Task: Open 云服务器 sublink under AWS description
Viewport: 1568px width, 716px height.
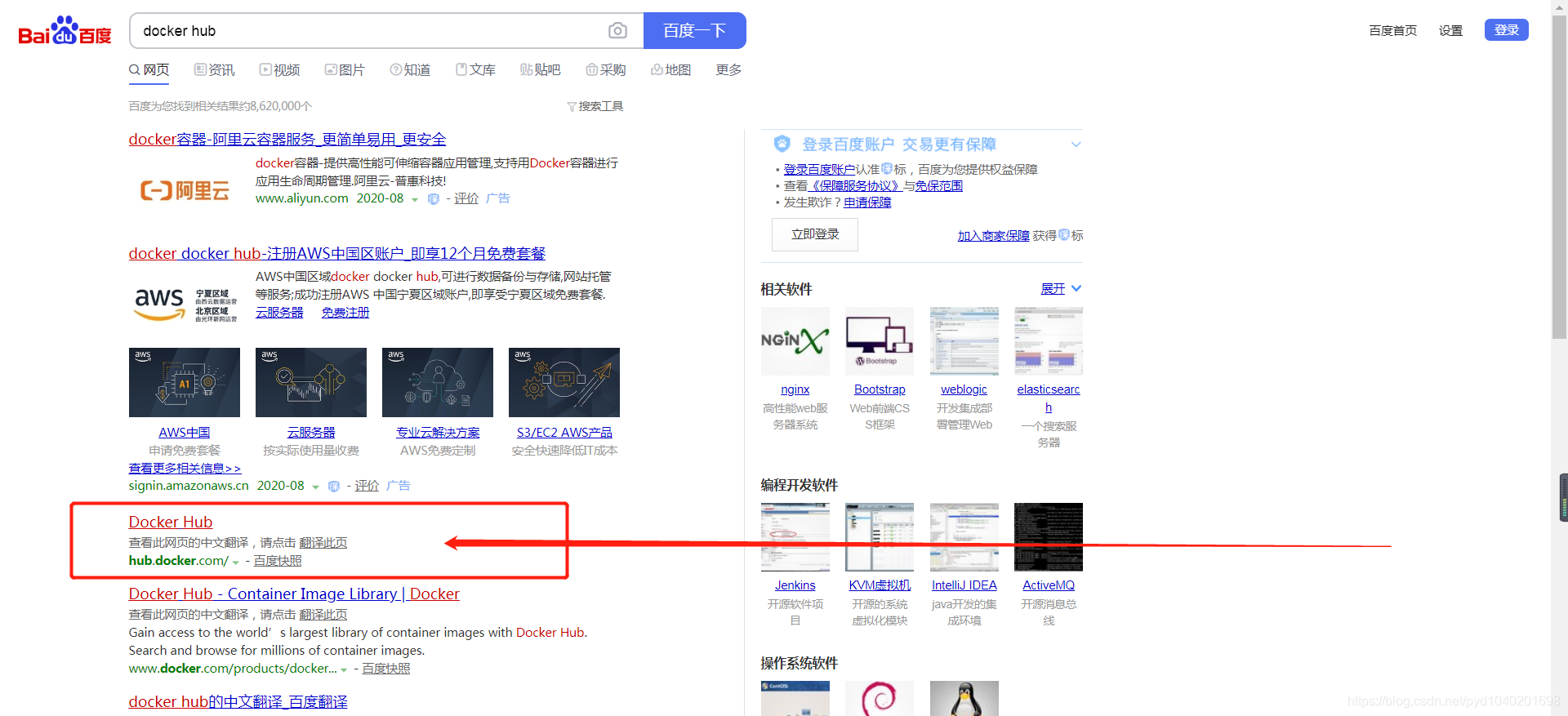Action: coord(279,313)
